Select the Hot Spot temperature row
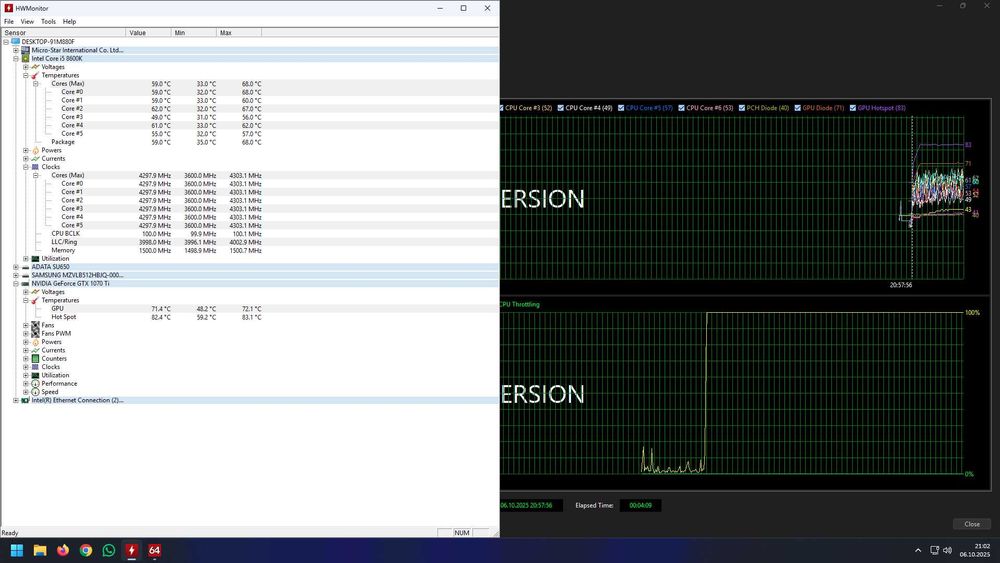The image size is (1000, 563). coord(249,317)
